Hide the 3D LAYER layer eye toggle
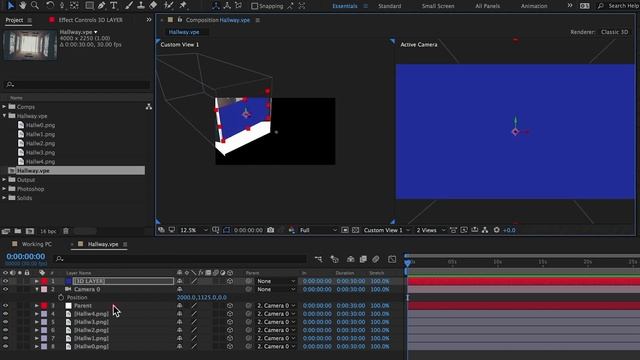Screen dimensions: 640x360 6,281
